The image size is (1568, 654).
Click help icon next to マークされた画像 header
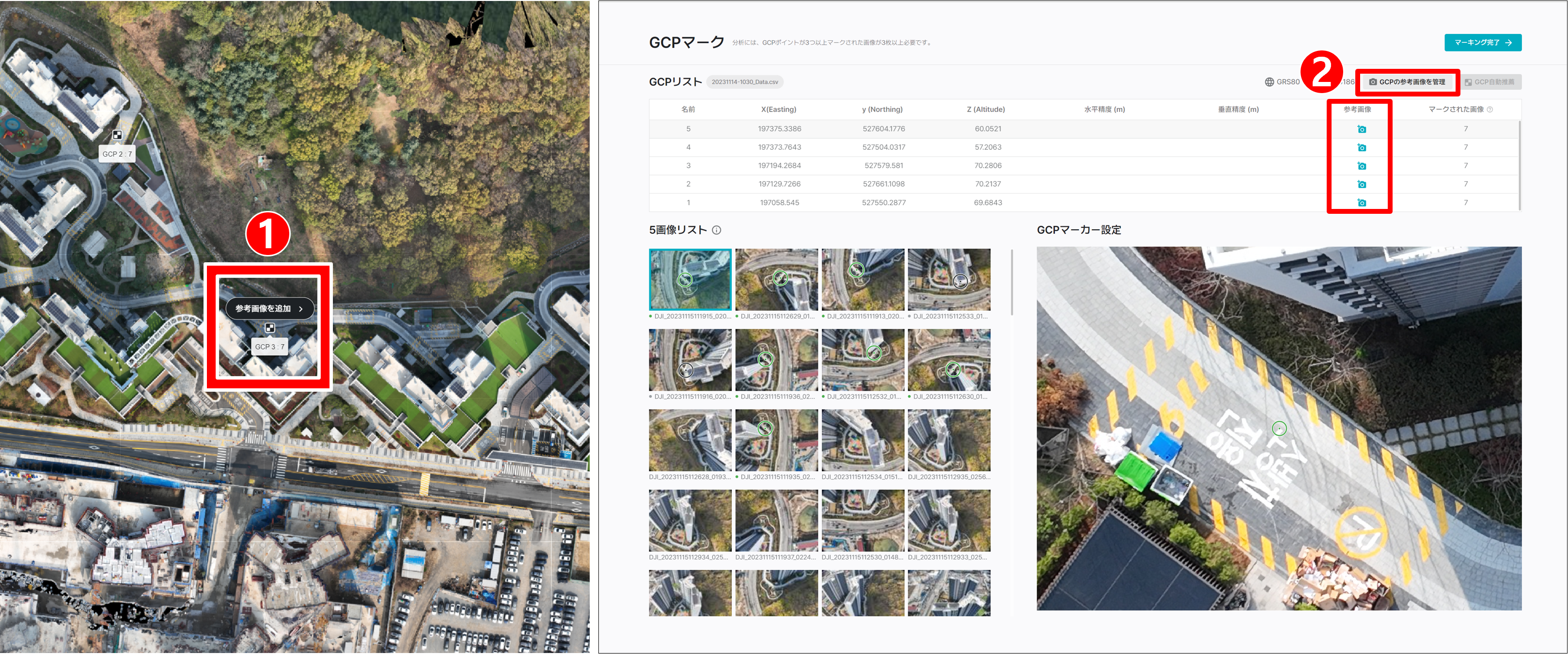tap(1490, 110)
